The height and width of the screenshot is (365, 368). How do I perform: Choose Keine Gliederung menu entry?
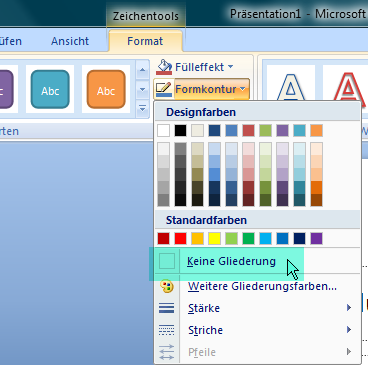pyautogui.click(x=258, y=261)
